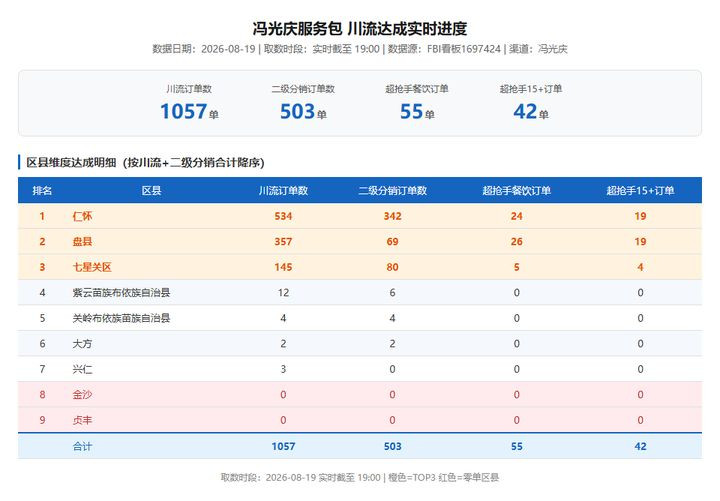Click value 80 in 七星关区 row
Screen dimensions: 720x501
click(393, 267)
